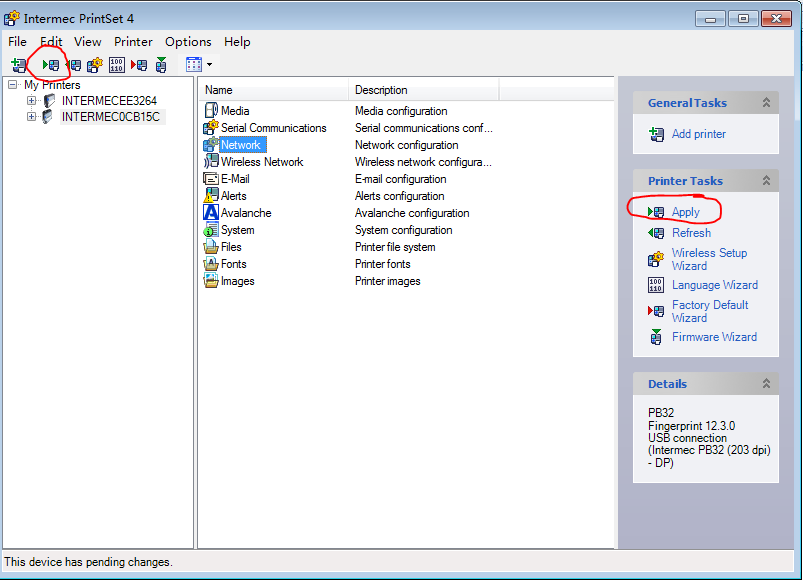Click the 'Printer images' description text

pyautogui.click(x=388, y=281)
